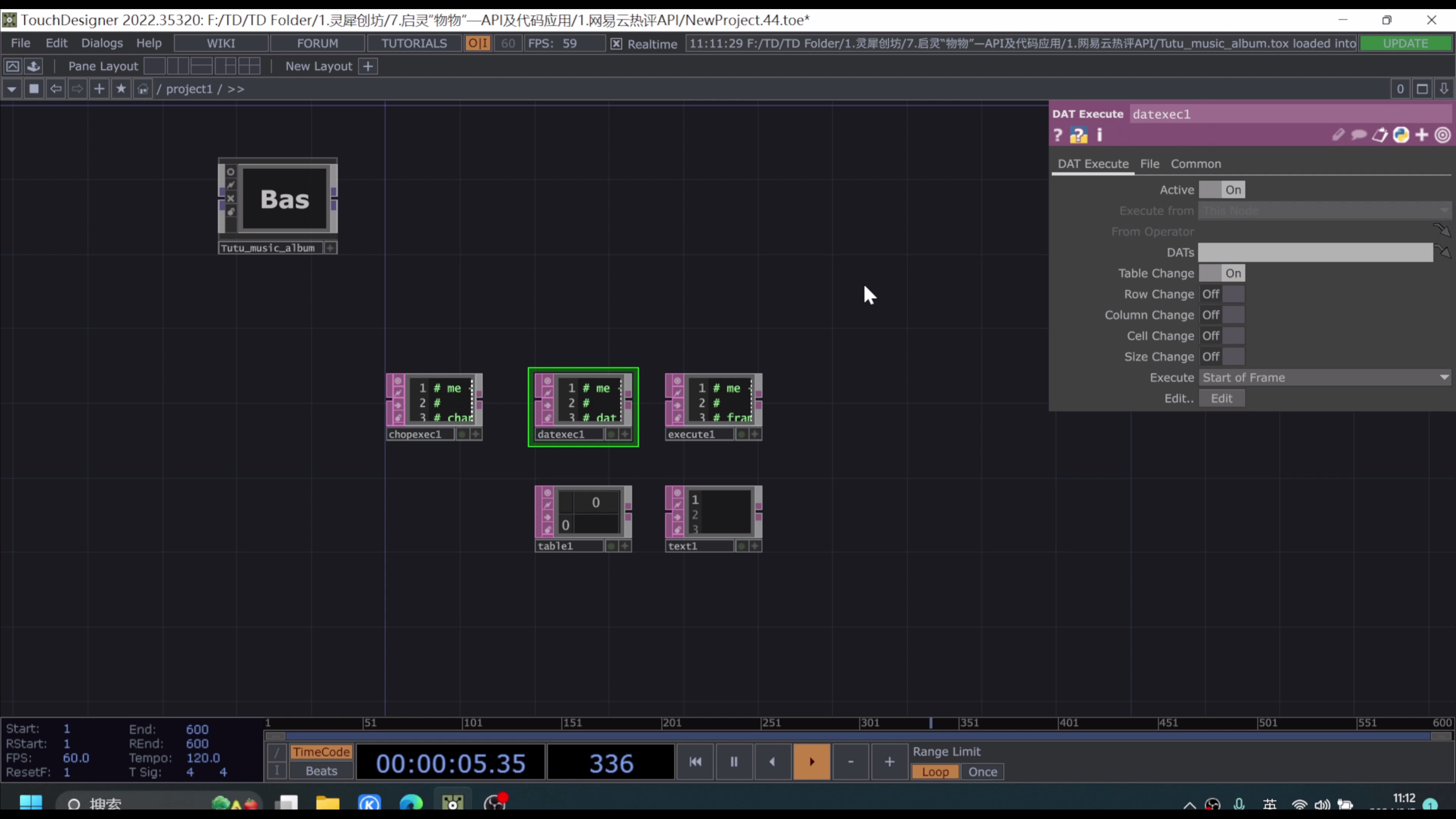Pause timeline playback
Image resolution: width=1456 pixels, height=819 pixels.
(734, 762)
